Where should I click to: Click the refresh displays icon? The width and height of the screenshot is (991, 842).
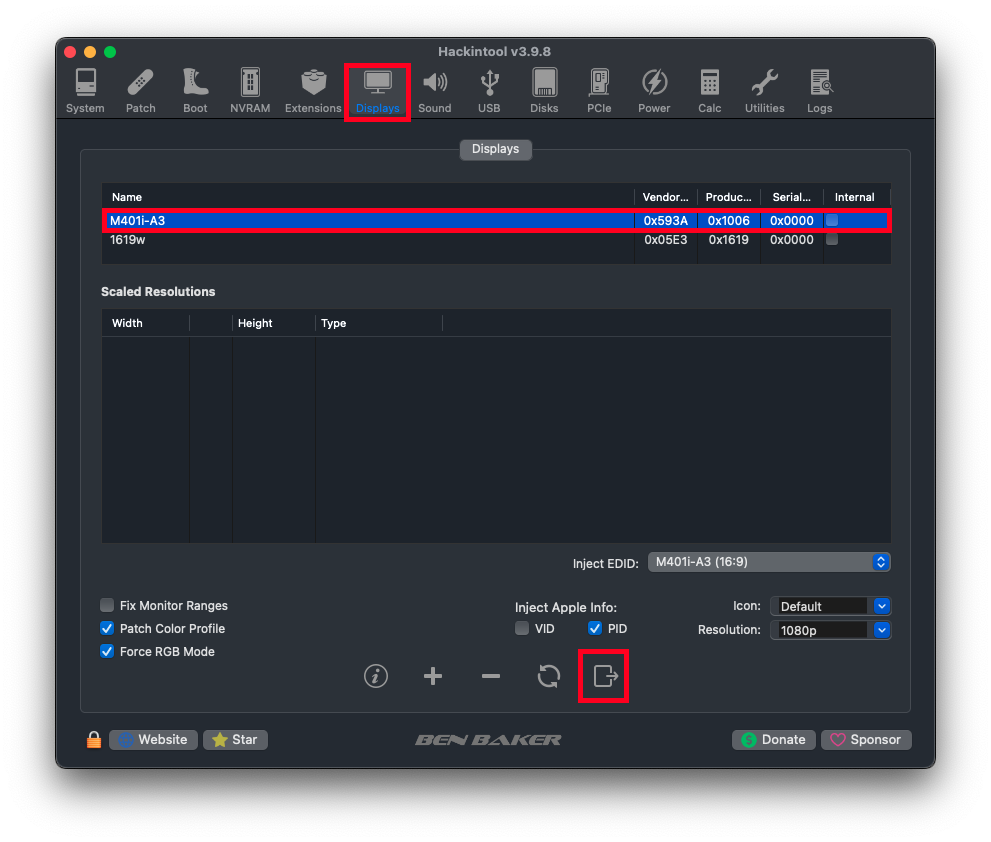pos(548,677)
